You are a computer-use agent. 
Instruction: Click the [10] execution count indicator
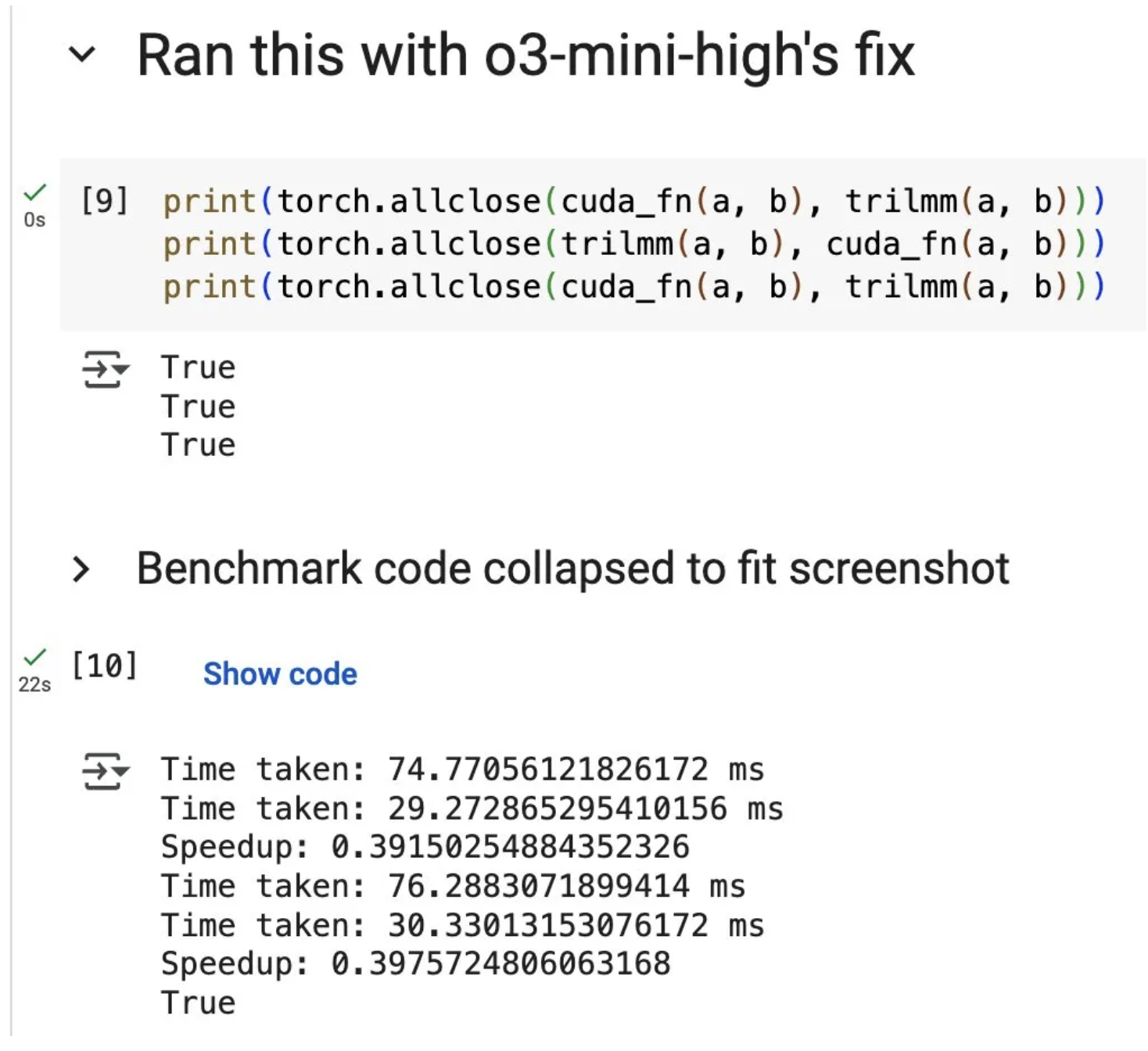tap(104, 665)
